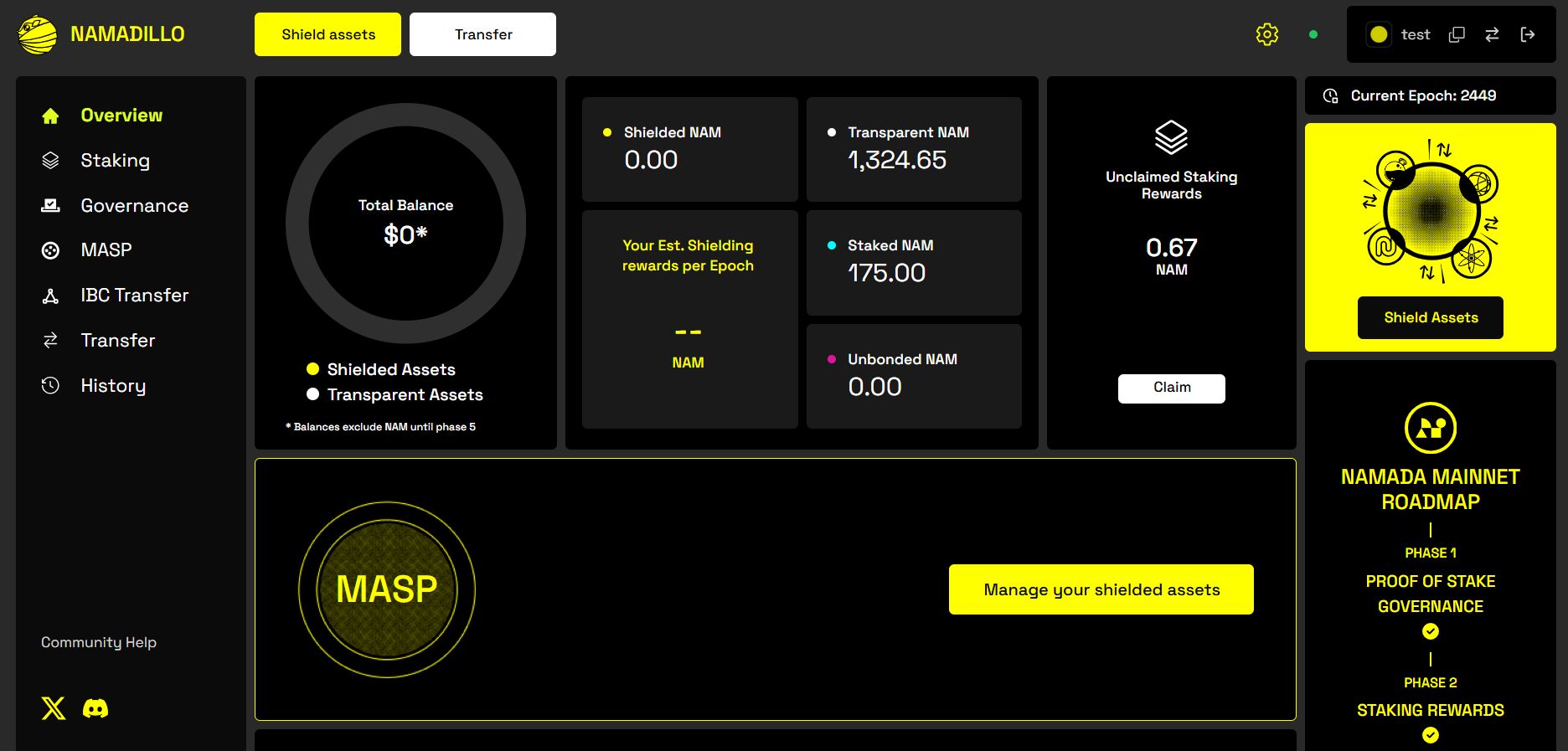Click the logout icon in header
Image resolution: width=1568 pixels, height=751 pixels.
[x=1528, y=34]
